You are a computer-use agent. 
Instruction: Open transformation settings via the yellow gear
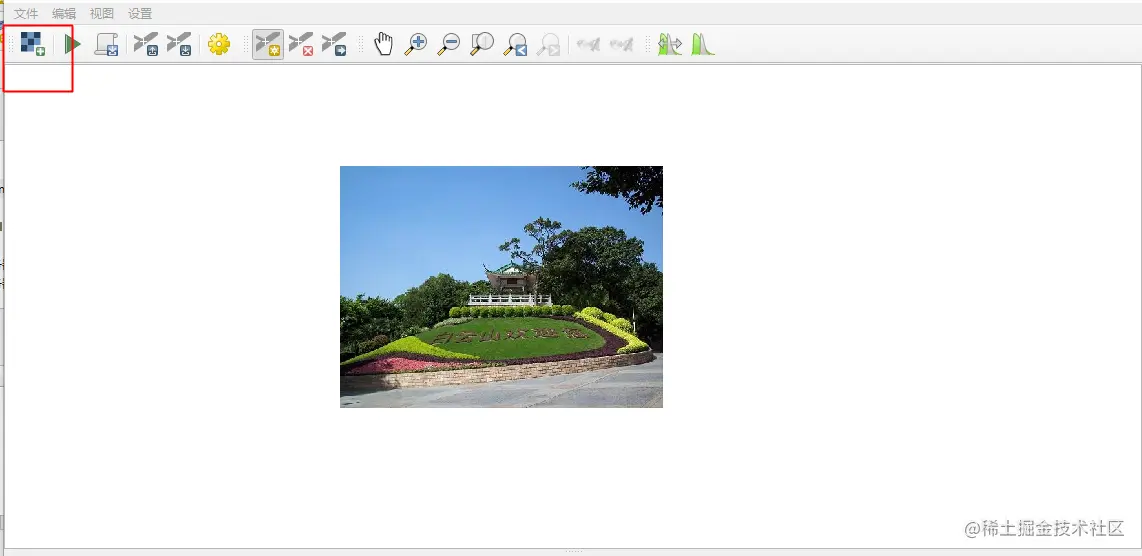218,44
